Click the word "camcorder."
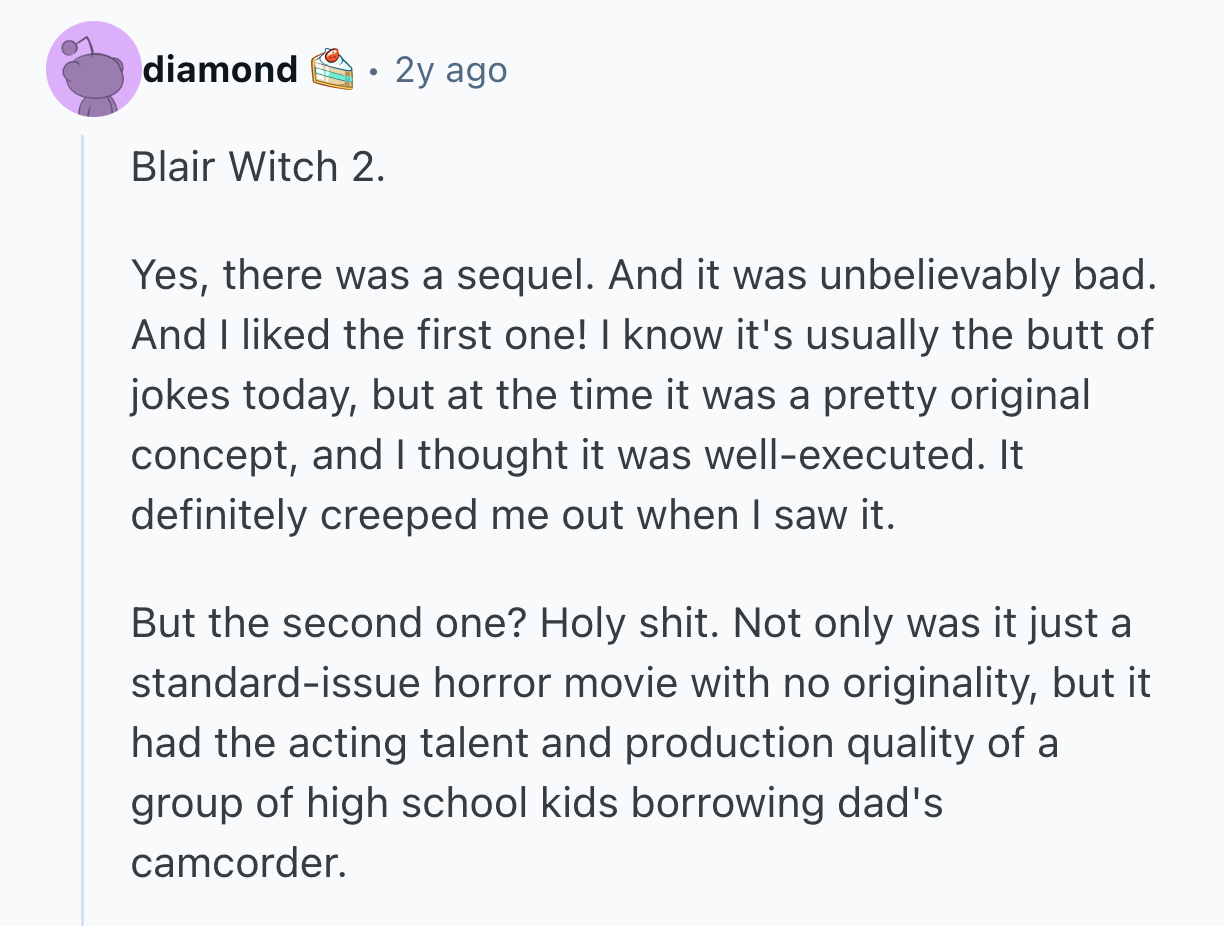The width and height of the screenshot is (1224, 926). point(238,863)
